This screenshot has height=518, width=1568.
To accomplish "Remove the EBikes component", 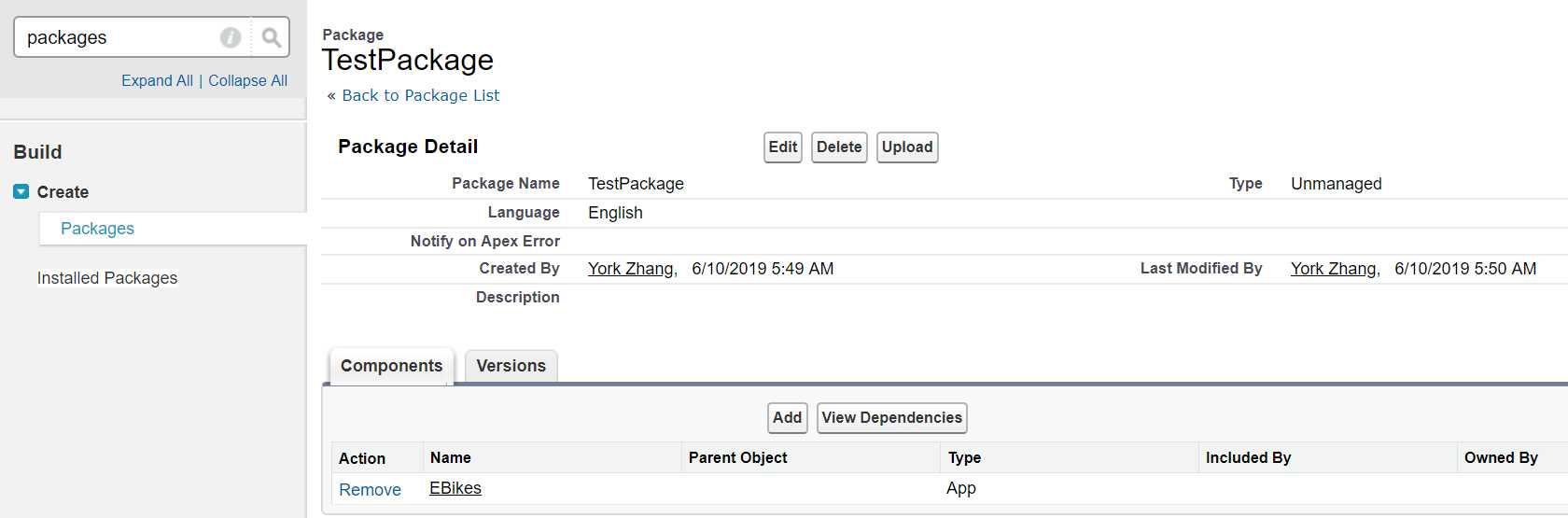I will point(370,489).
